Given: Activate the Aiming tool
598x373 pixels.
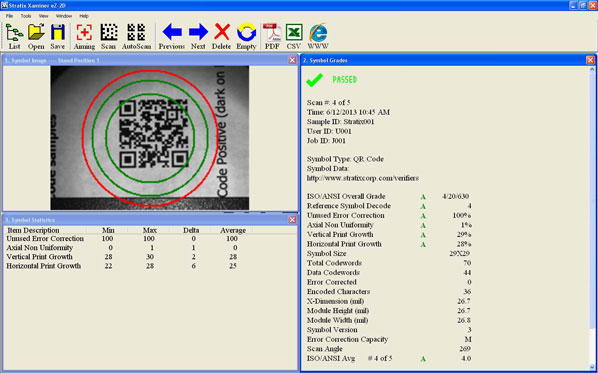Looking at the screenshot, I should click(84, 36).
